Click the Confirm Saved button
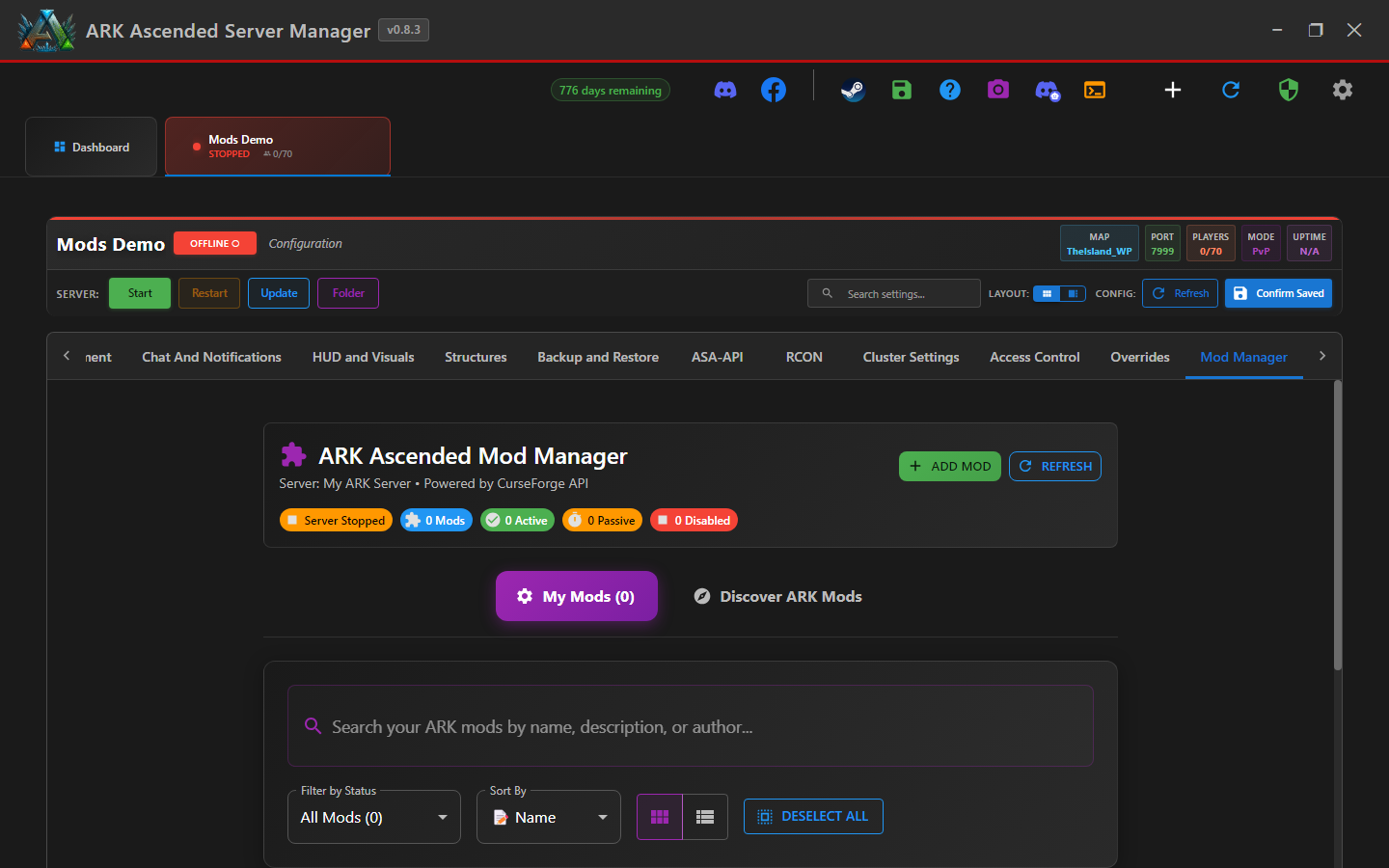 pos(1278,293)
